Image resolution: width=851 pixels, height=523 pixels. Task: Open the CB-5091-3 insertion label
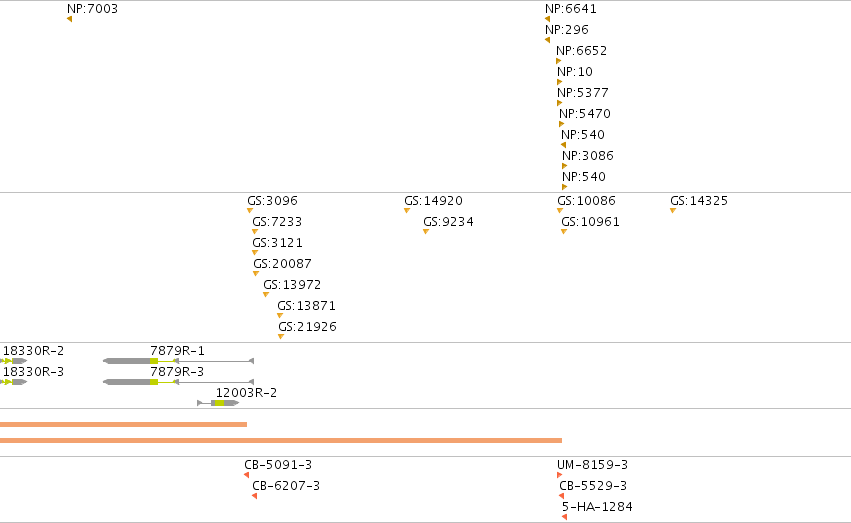tap(278, 465)
